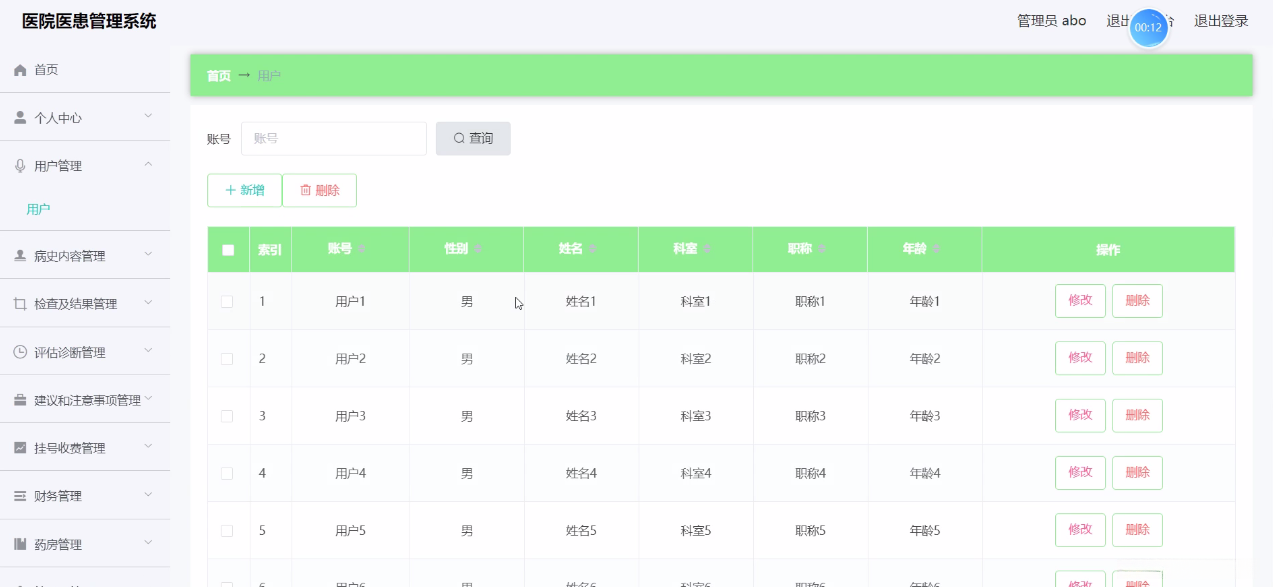Expand the 财务管理 menu chevron
This screenshot has width=1273, height=587.
point(148,495)
